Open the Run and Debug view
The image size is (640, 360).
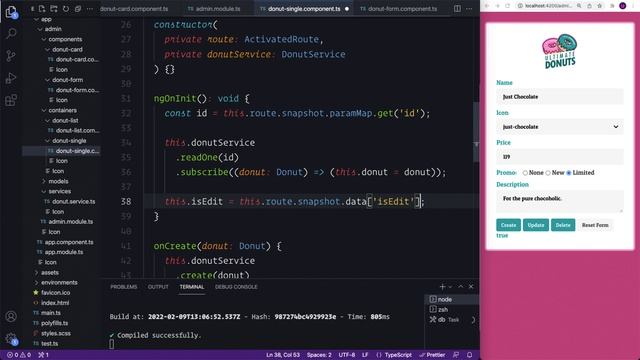click(11, 78)
